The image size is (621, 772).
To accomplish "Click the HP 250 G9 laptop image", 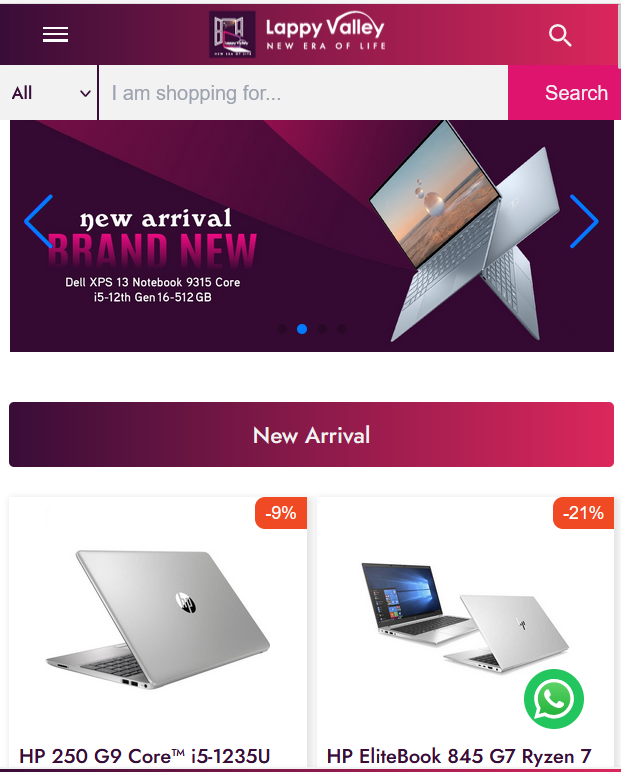I will point(158,619).
